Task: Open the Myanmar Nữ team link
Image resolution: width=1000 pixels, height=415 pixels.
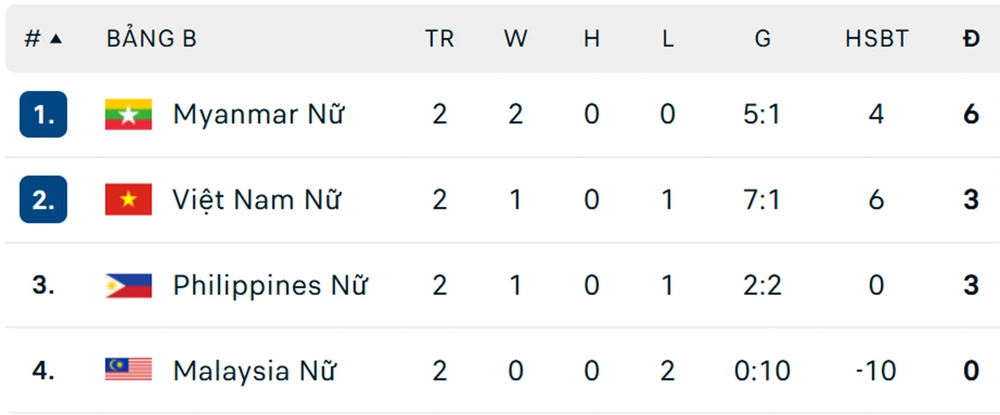Action: click(x=258, y=114)
